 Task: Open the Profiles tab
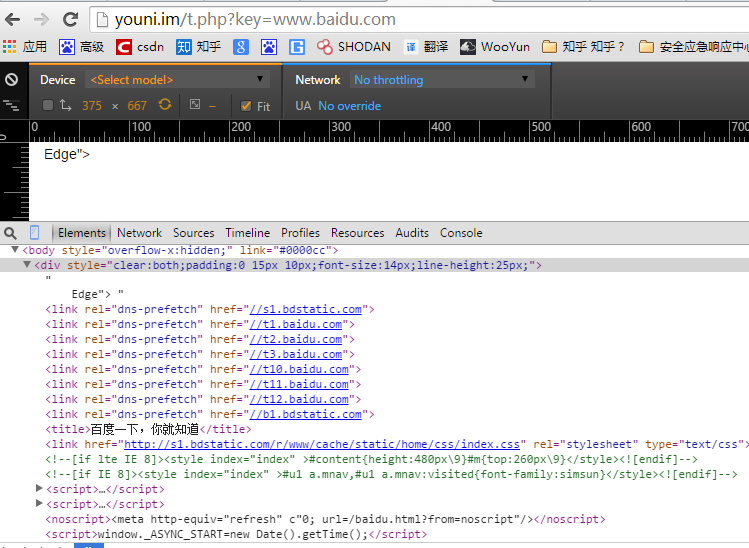point(300,233)
